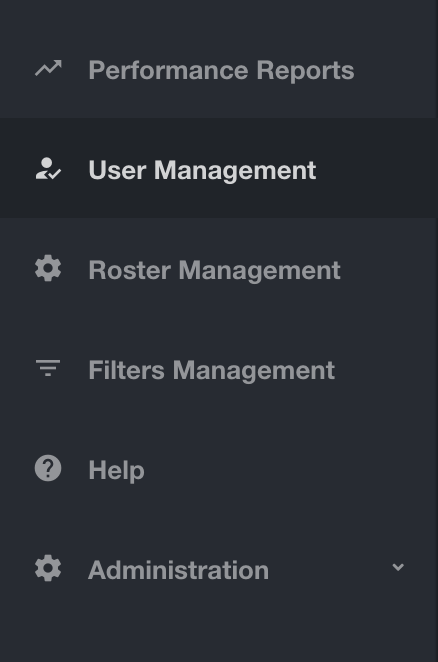Expand the Administration chevron arrow
This screenshot has height=662, width=438.
coord(398,567)
